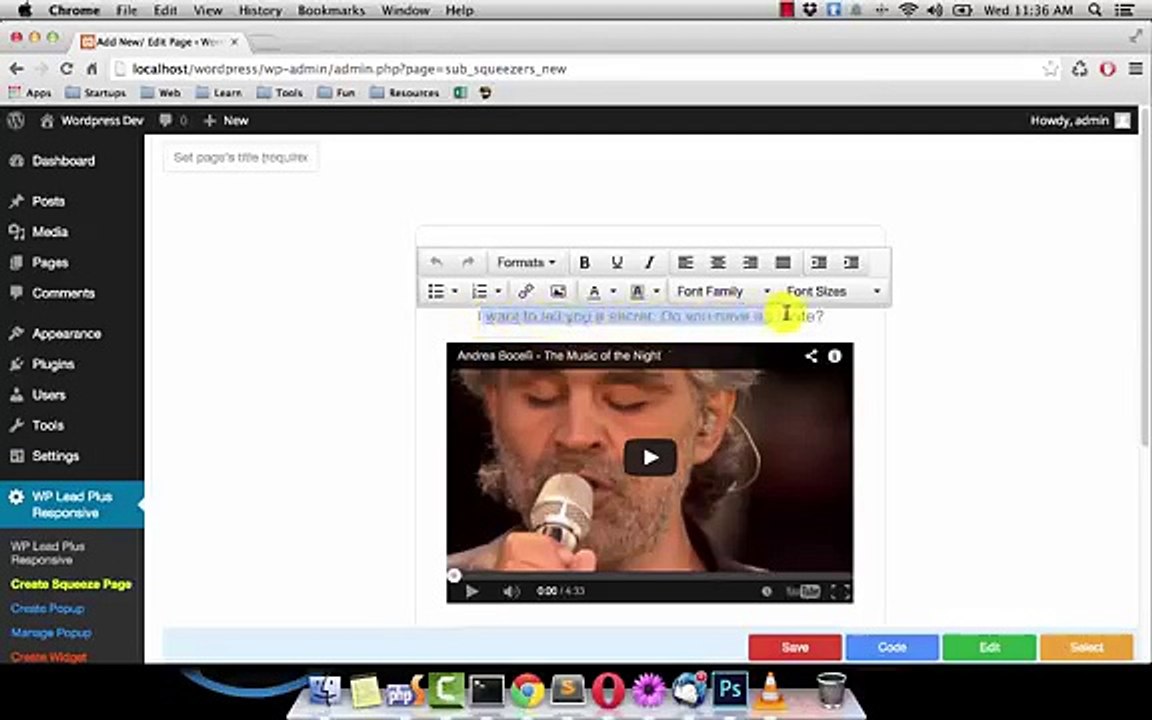The height and width of the screenshot is (720, 1152).
Task: Apply background color highlight icon
Action: click(638, 292)
